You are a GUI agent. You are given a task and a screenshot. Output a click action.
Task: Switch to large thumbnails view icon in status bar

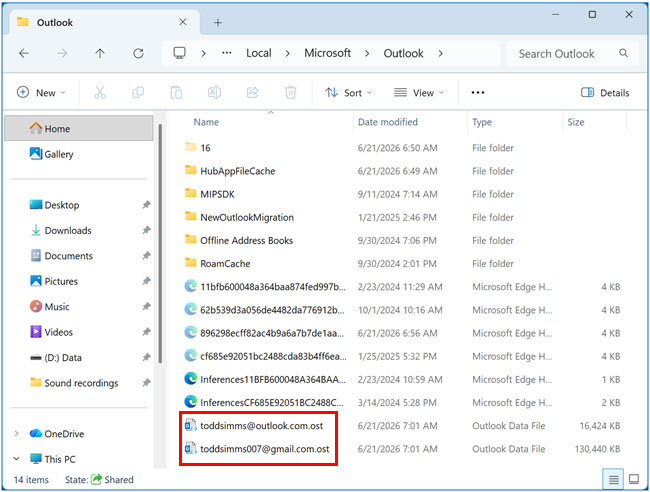coord(634,480)
